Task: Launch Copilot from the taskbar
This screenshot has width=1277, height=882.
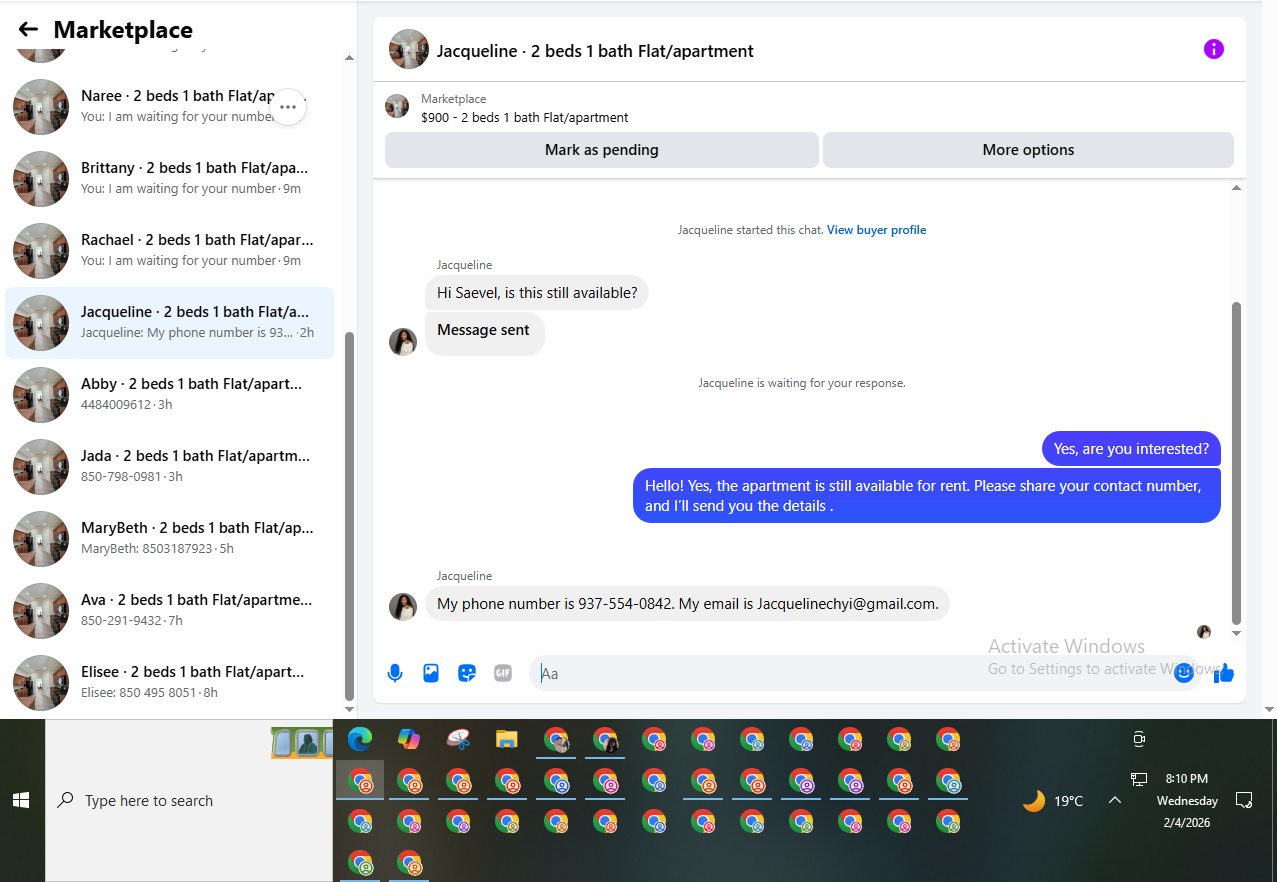Action: point(409,740)
